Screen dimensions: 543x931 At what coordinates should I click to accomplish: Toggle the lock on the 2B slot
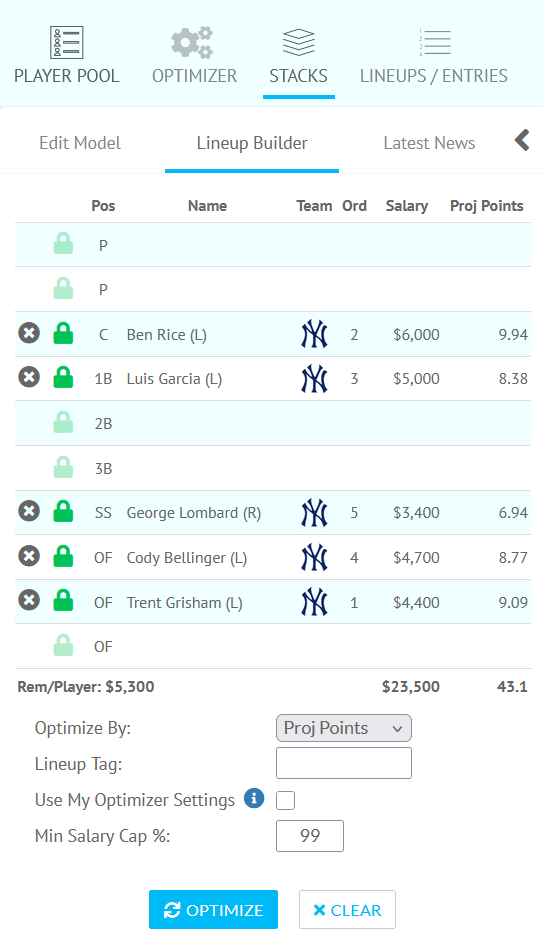pos(63,423)
